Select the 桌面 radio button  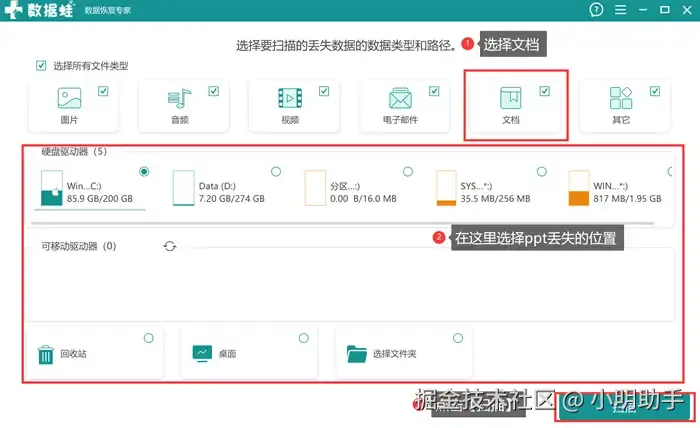pos(304,338)
